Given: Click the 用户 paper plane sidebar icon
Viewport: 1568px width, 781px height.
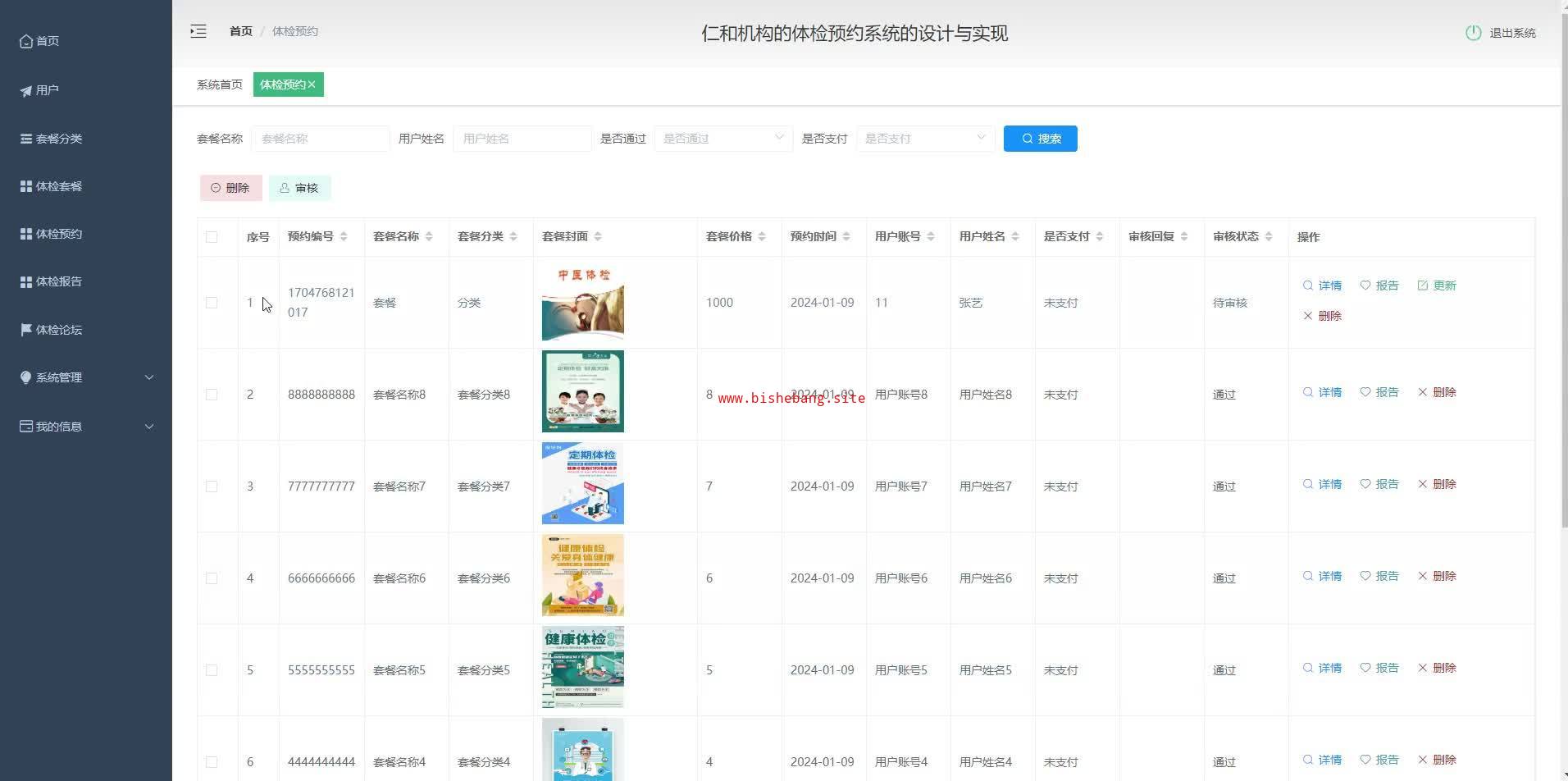Looking at the screenshot, I should point(26,90).
